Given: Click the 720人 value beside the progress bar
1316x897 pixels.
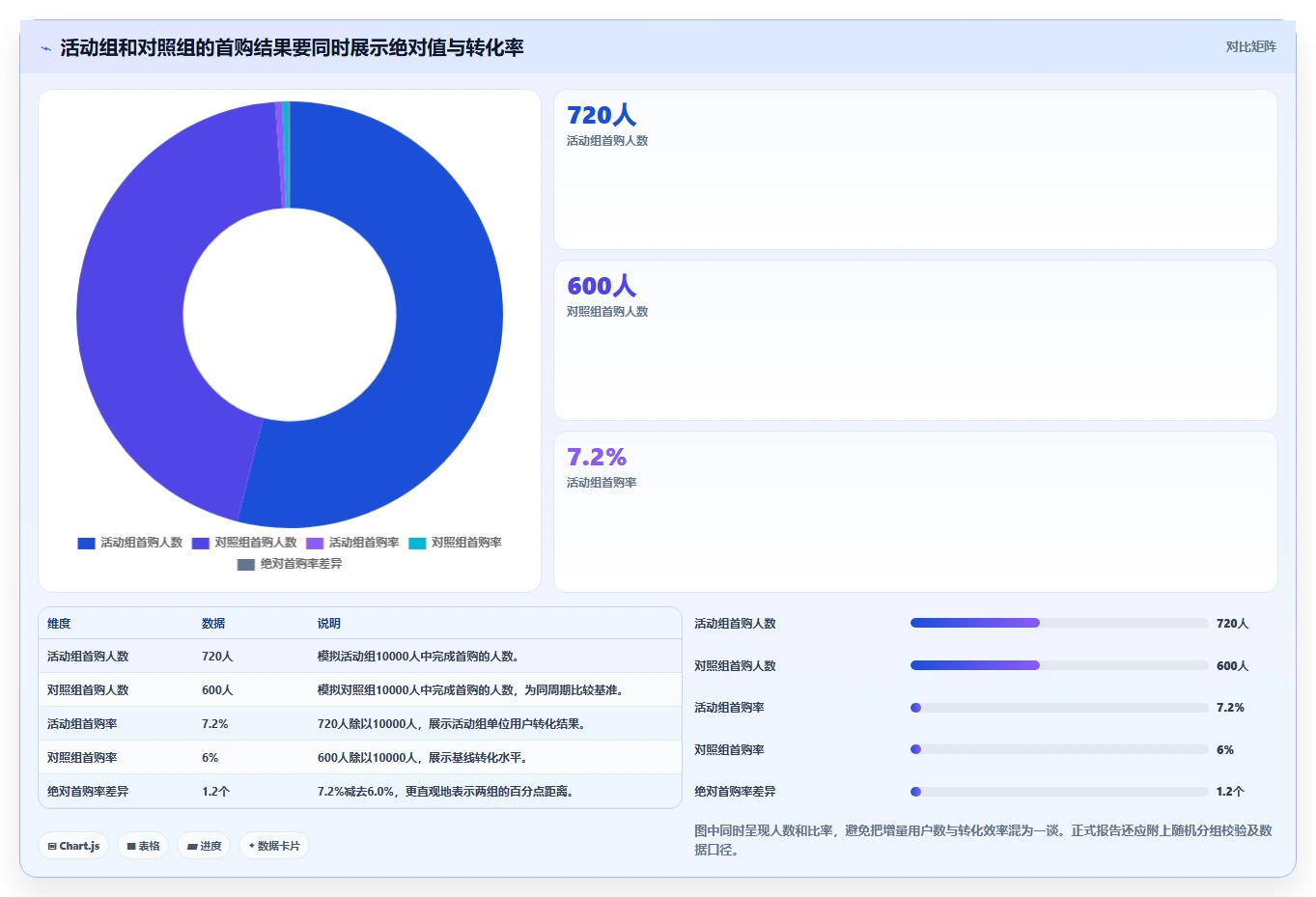Looking at the screenshot, I should point(1233,624).
